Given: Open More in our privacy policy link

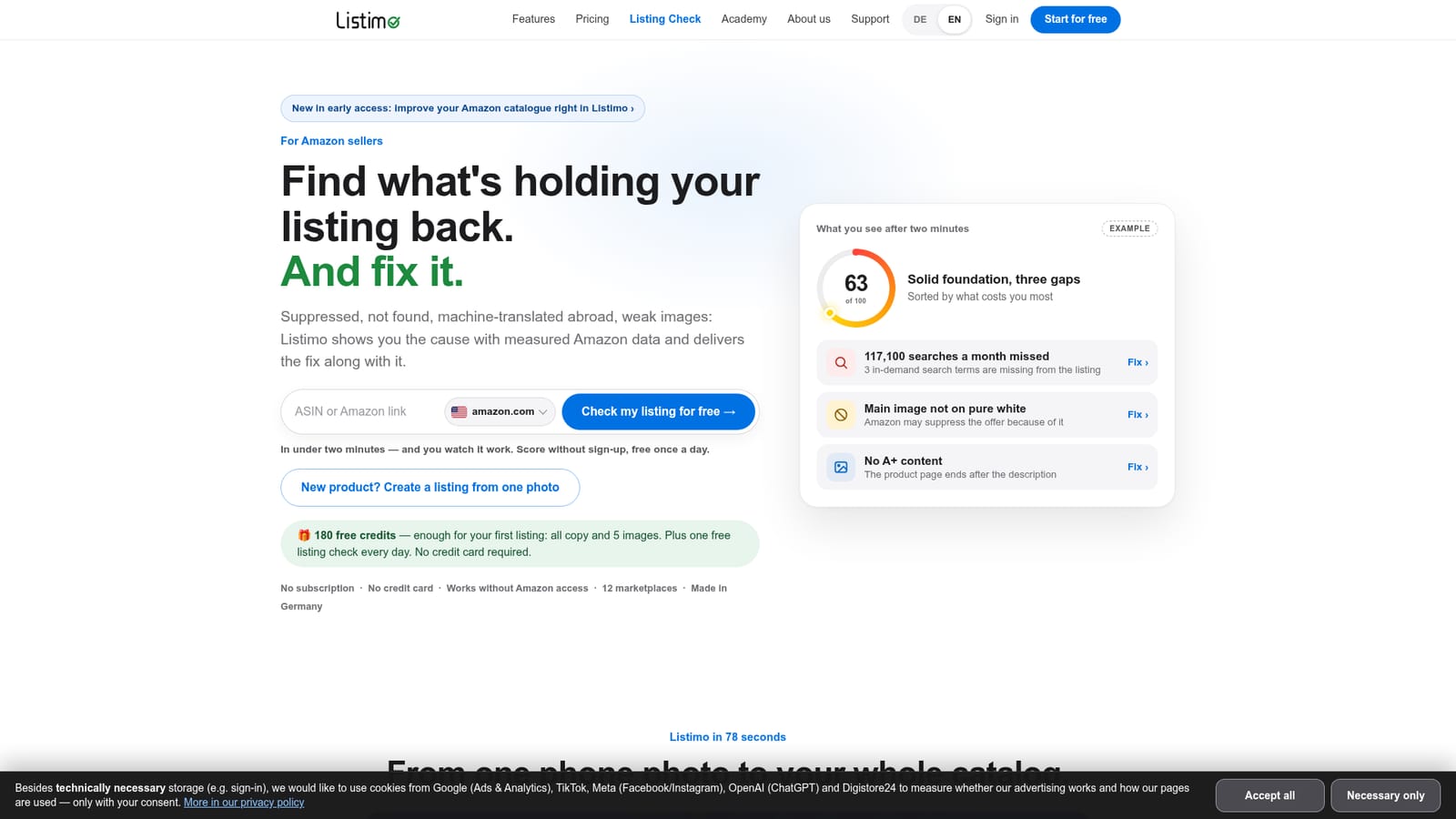Looking at the screenshot, I should coord(244,803).
